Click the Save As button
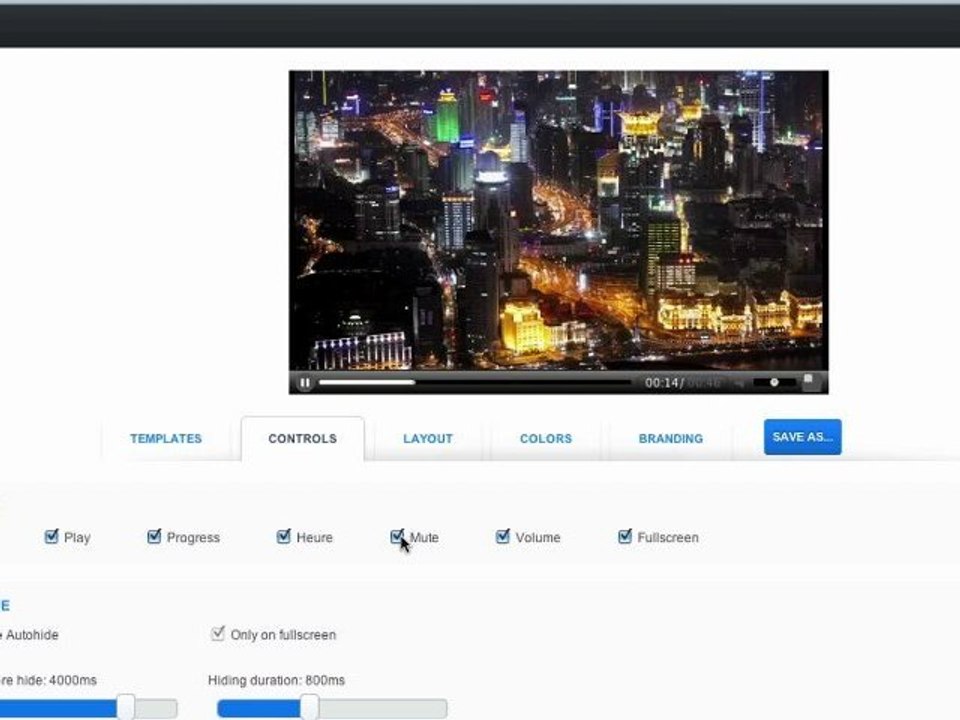 coord(803,437)
